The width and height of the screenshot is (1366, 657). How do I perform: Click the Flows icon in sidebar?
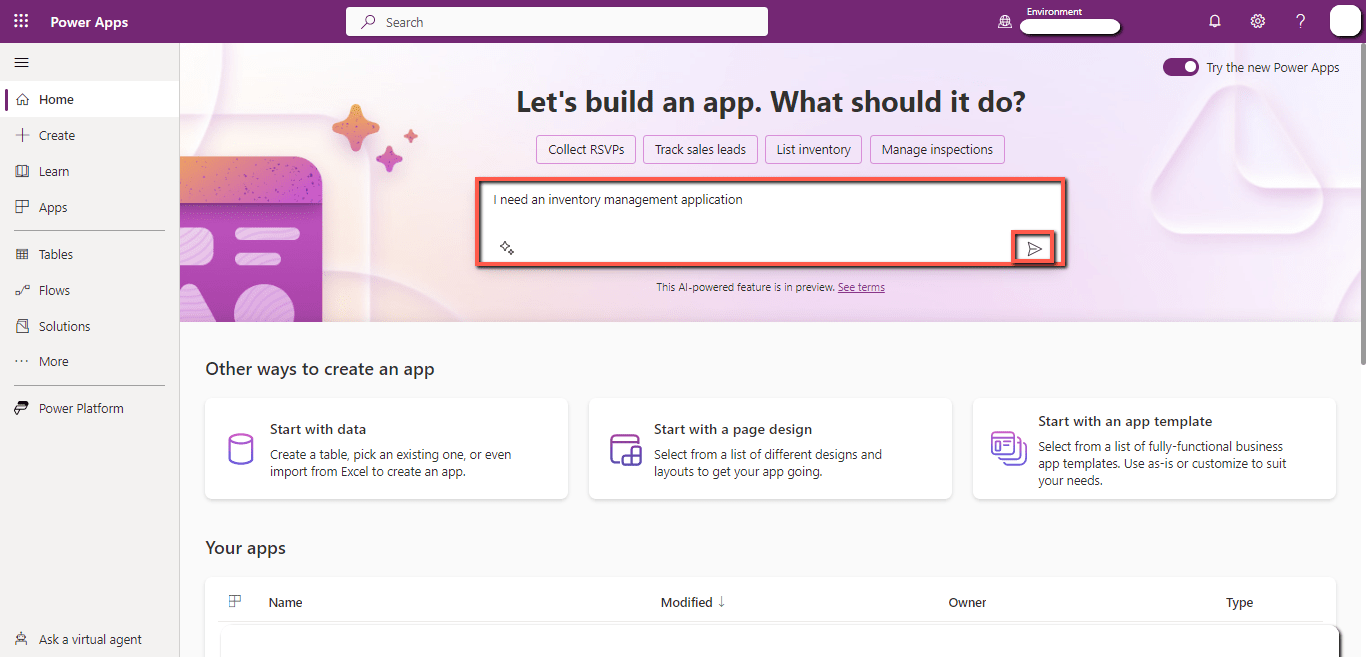point(23,290)
